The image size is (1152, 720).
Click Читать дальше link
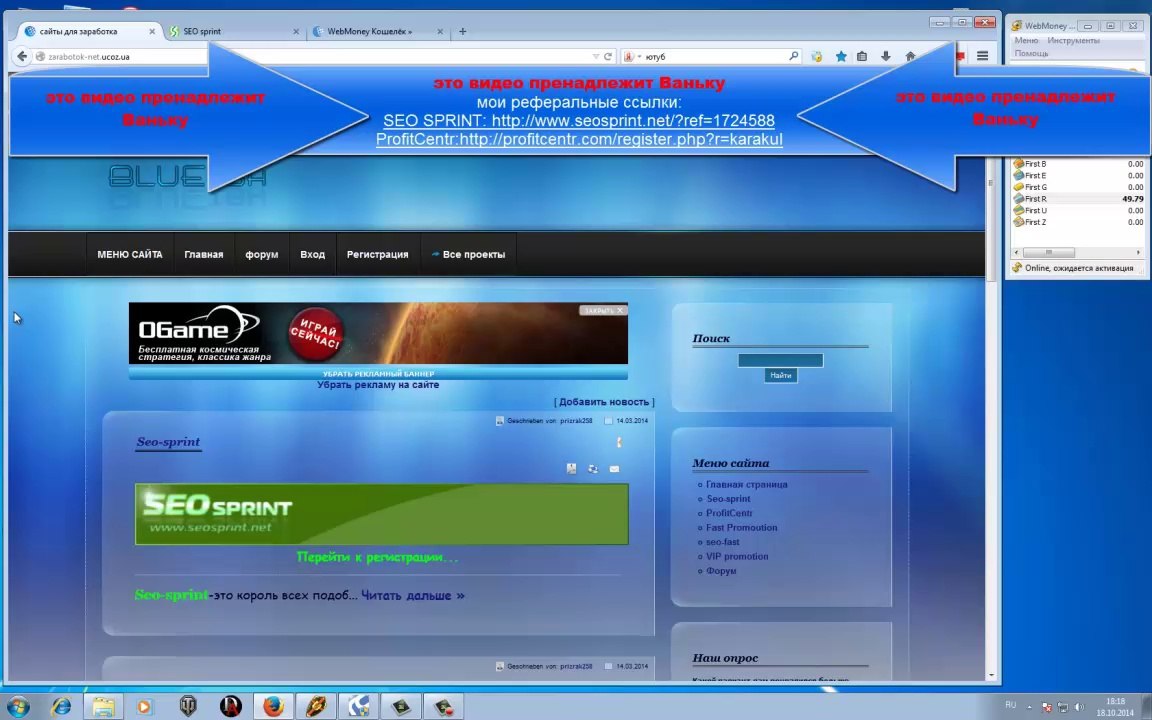(413, 595)
